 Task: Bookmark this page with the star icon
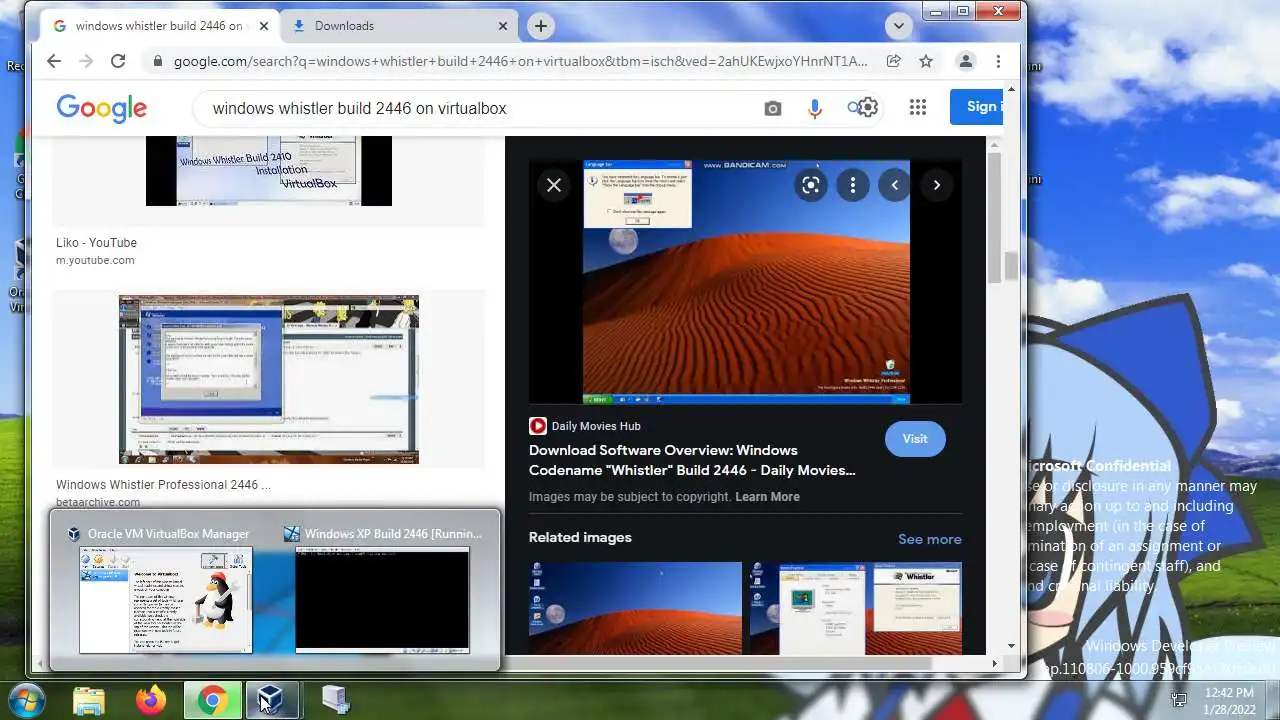pyautogui.click(x=926, y=61)
